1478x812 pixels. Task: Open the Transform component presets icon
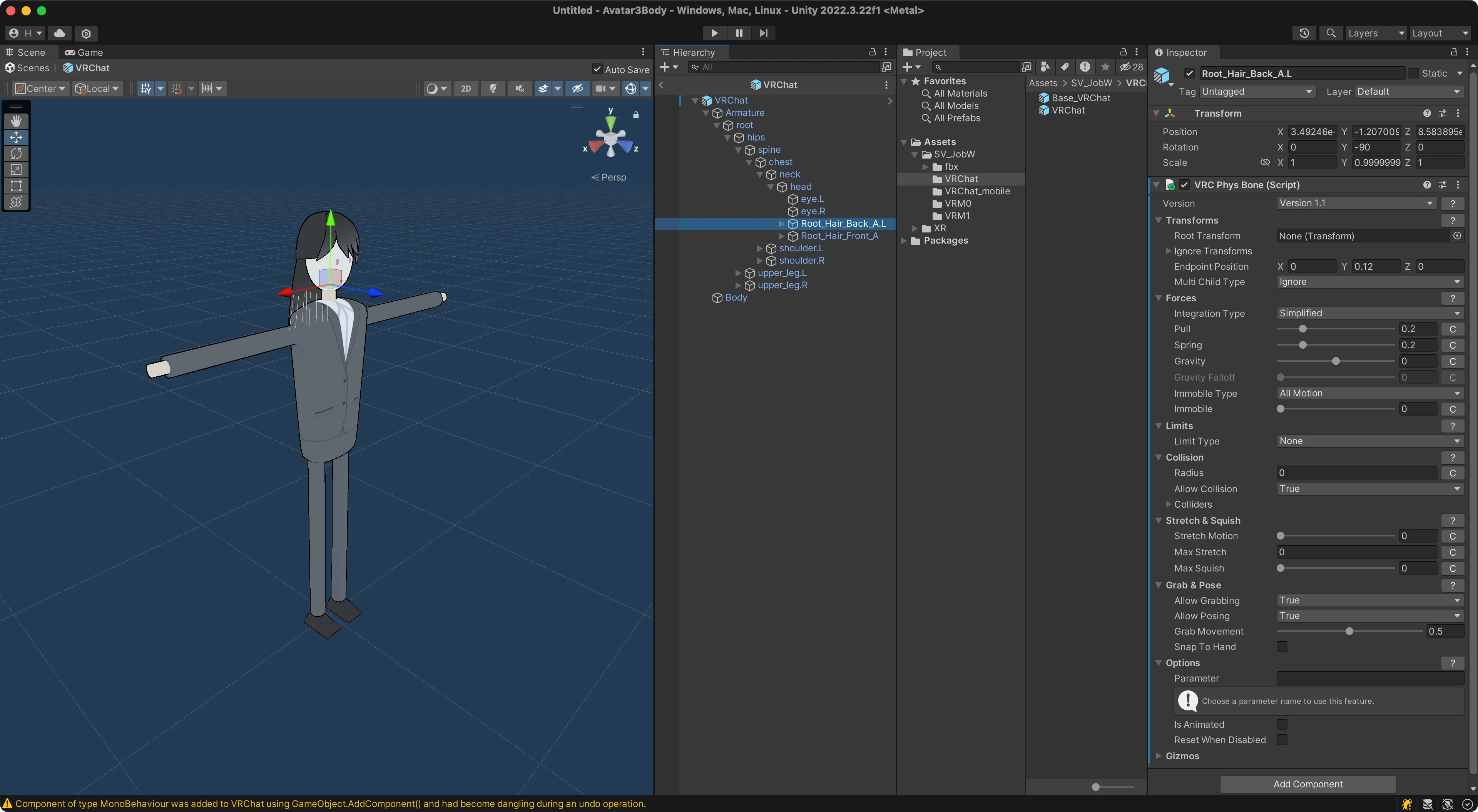[x=1443, y=113]
